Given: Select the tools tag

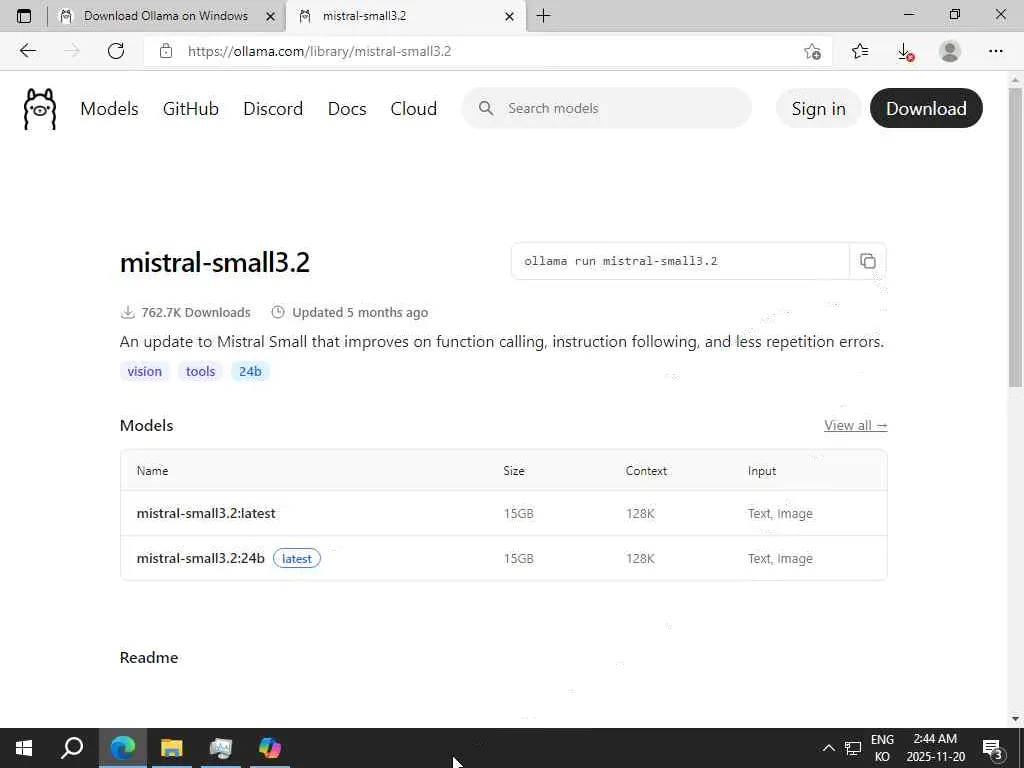Looking at the screenshot, I should pos(200,371).
